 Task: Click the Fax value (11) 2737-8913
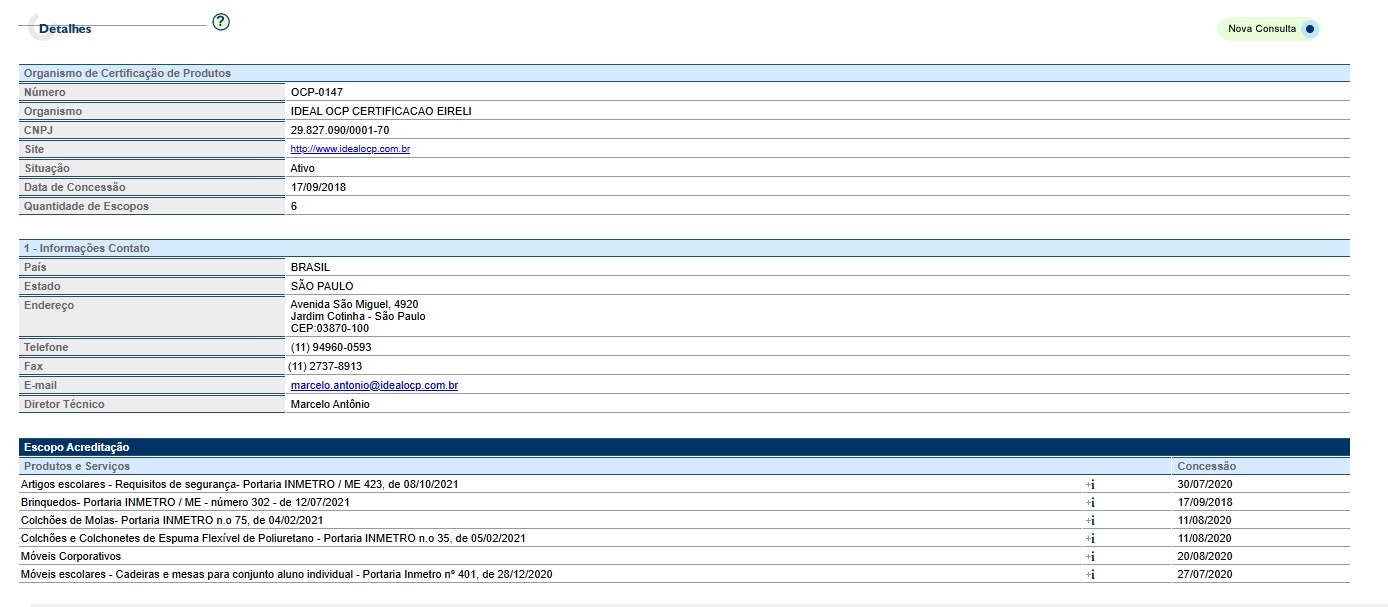point(325,366)
